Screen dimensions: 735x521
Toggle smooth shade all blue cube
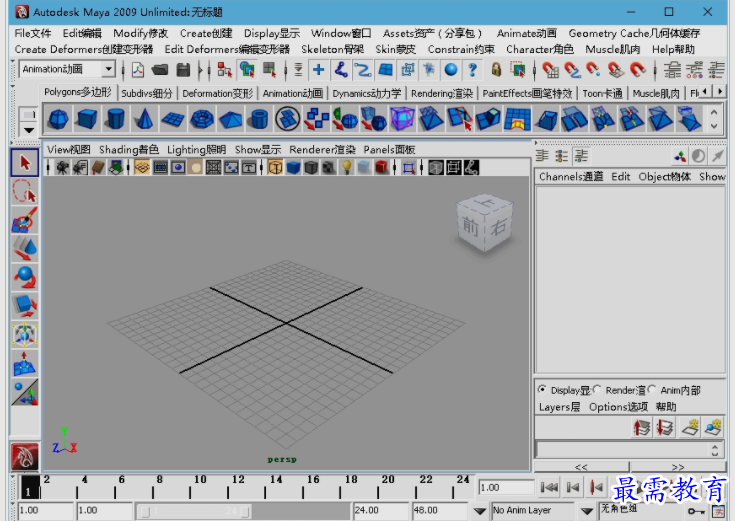293,167
